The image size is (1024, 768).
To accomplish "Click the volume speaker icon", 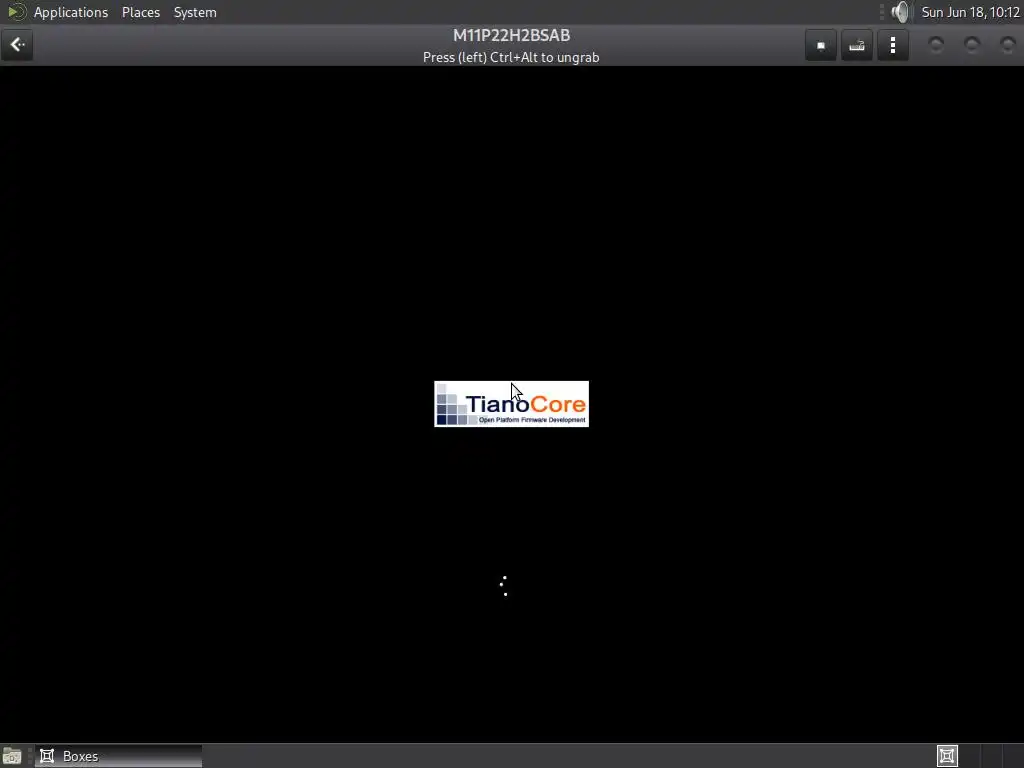I will point(901,12).
